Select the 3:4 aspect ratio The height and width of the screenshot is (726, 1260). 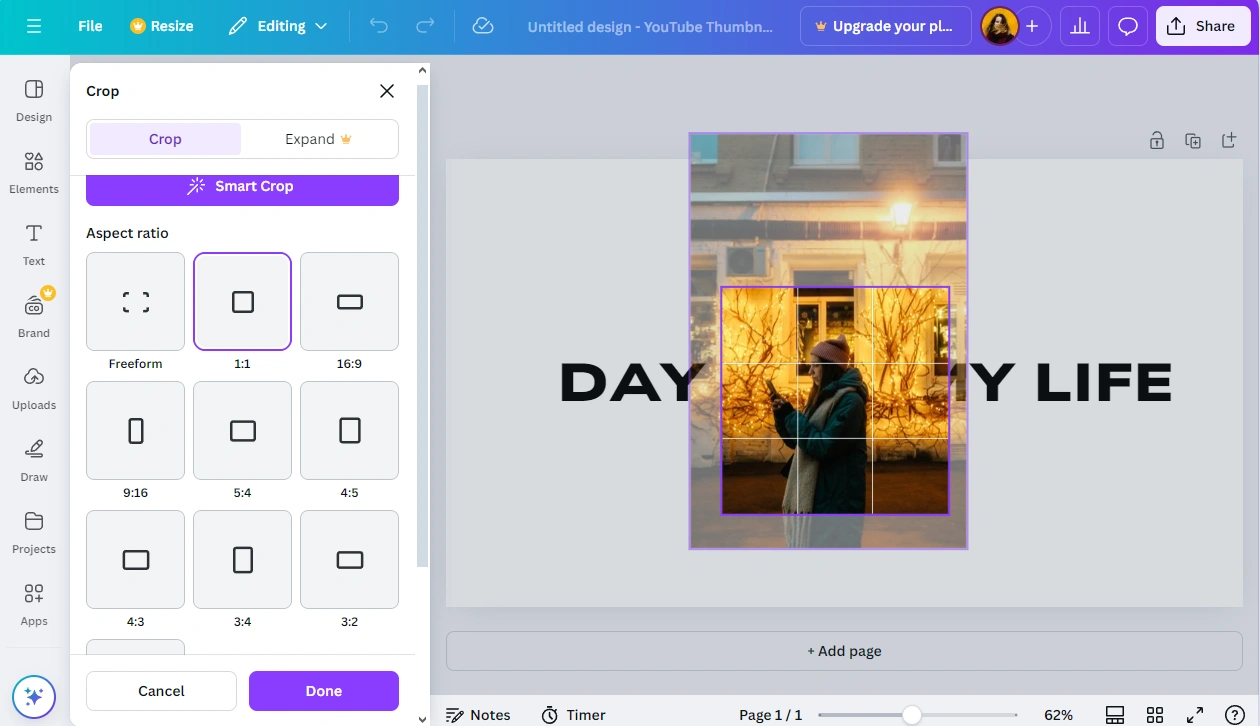pyautogui.click(x=242, y=559)
